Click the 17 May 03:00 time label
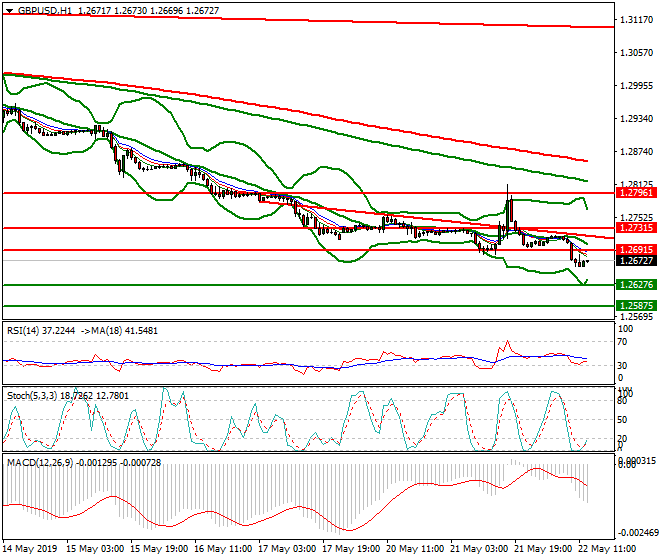The image size is (660, 560). click(x=287, y=549)
